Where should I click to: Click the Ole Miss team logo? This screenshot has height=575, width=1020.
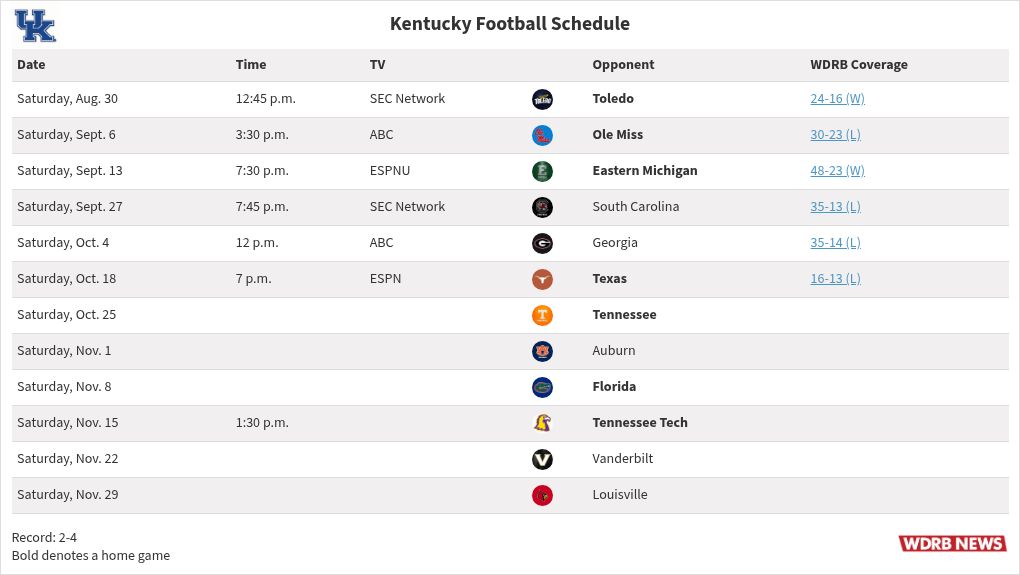[x=542, y=135]
